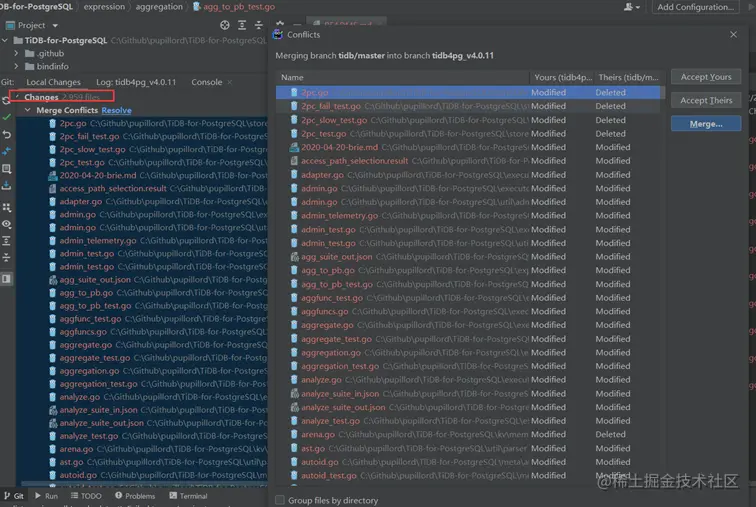Image resolution: width=756 pixels, height=507 pixels.
Task: Select 2pc.go row in Conflicts dialog
Action: pos(468,93)
